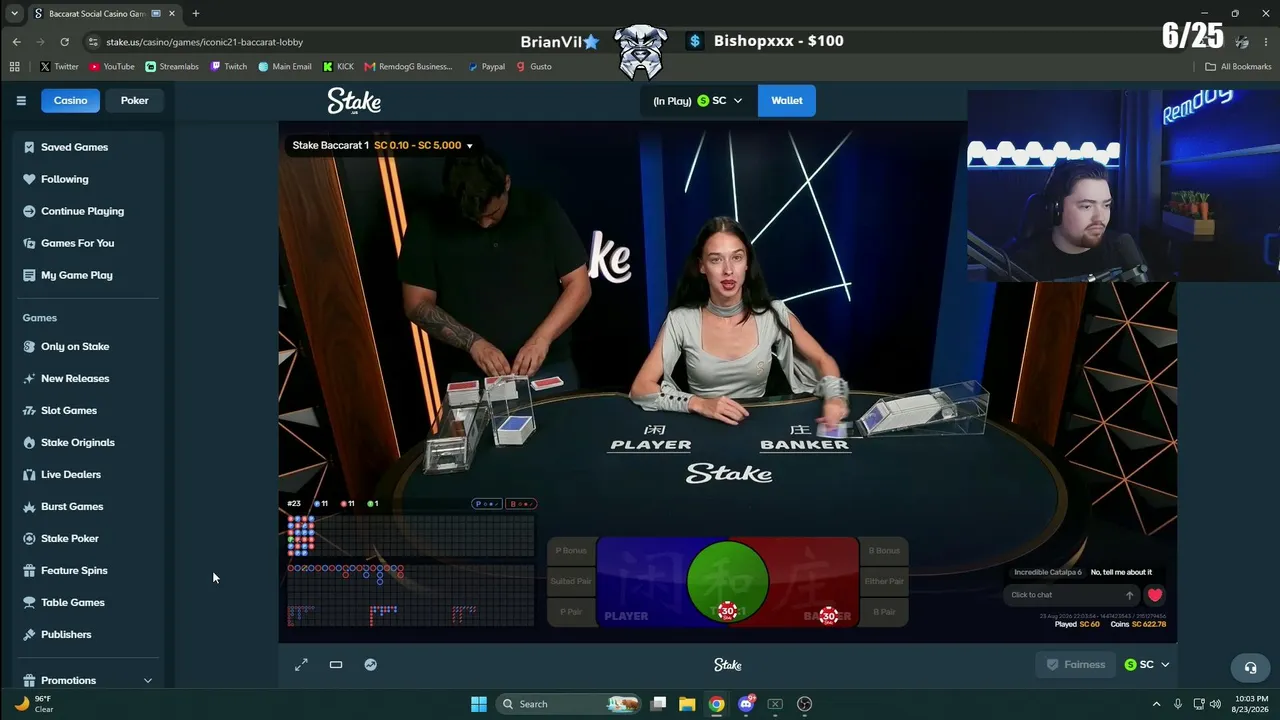1280x720 pixels.
Task: Click the Publishers icon
Action: [29, 634]
